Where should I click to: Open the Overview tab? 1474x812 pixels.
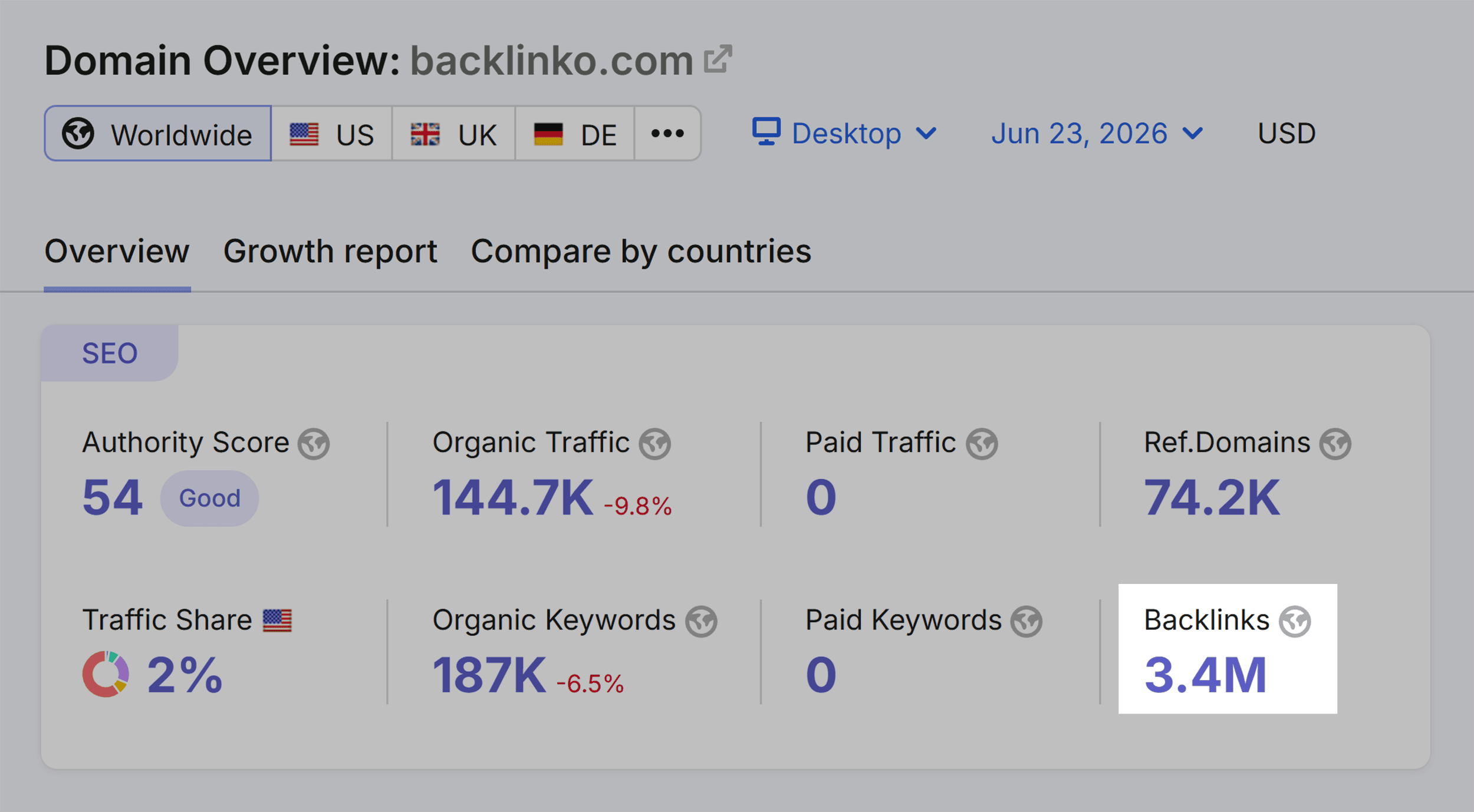coord(117,252)
